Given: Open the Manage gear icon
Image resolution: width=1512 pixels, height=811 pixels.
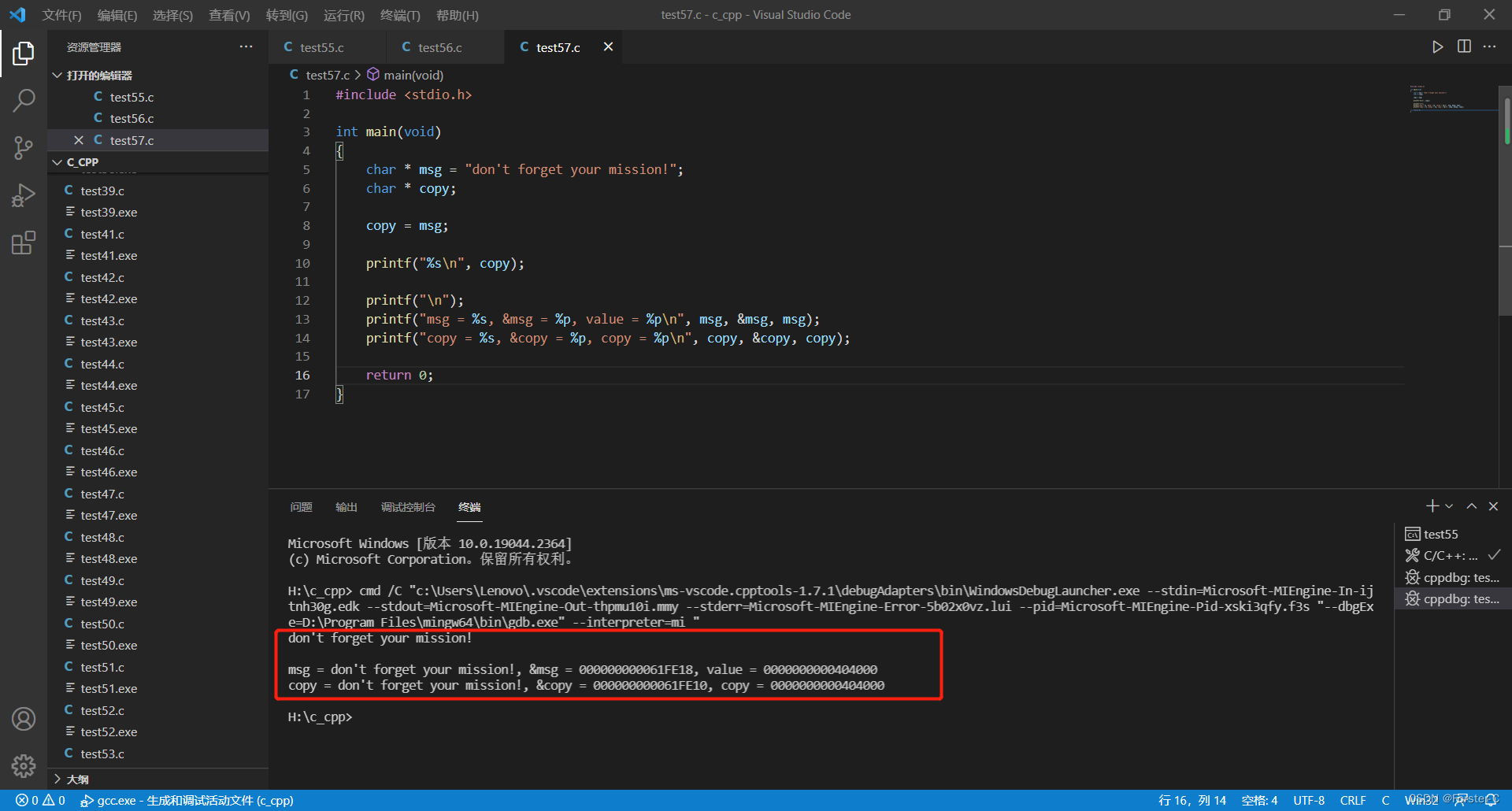Looking at the screenshot, I should (x=24, y=765).
